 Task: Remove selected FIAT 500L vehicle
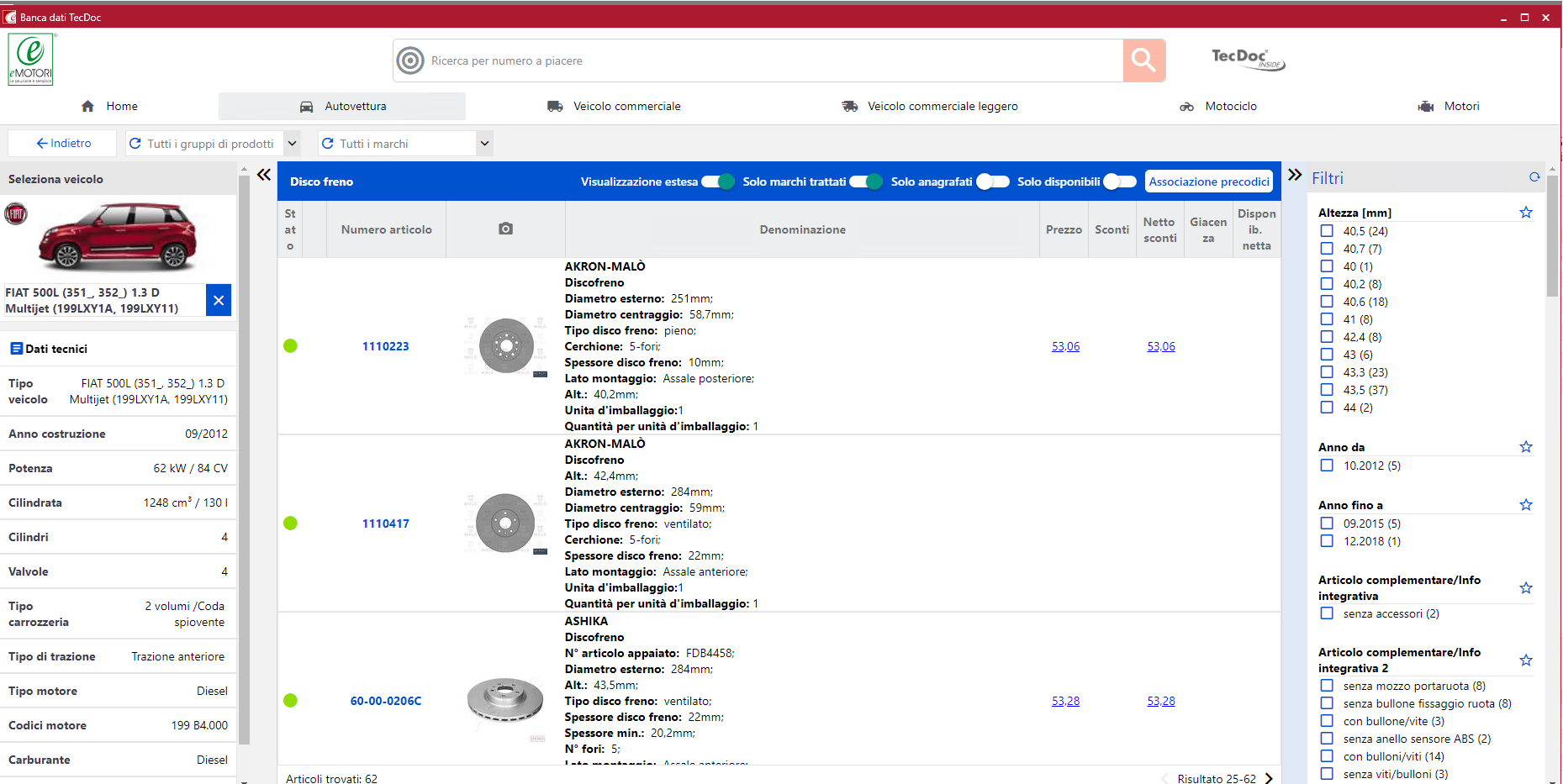219,300
